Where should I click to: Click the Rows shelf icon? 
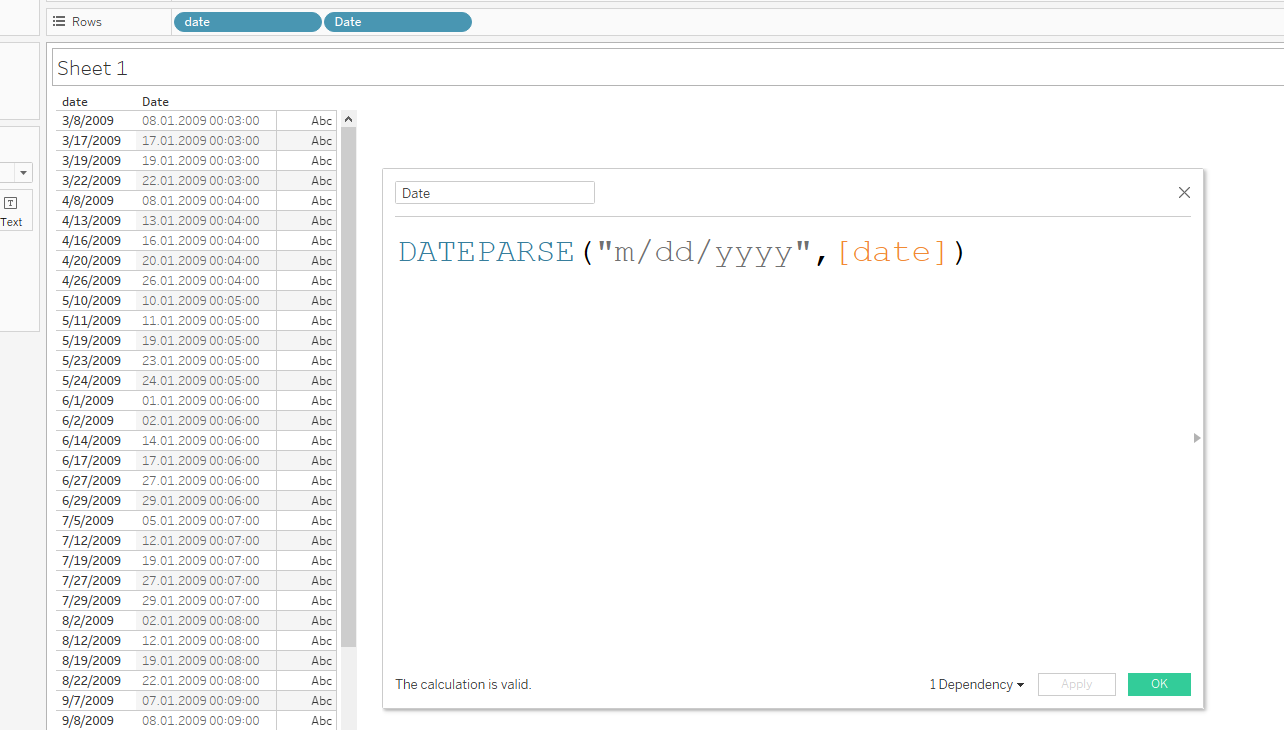(x=58, y=22)
